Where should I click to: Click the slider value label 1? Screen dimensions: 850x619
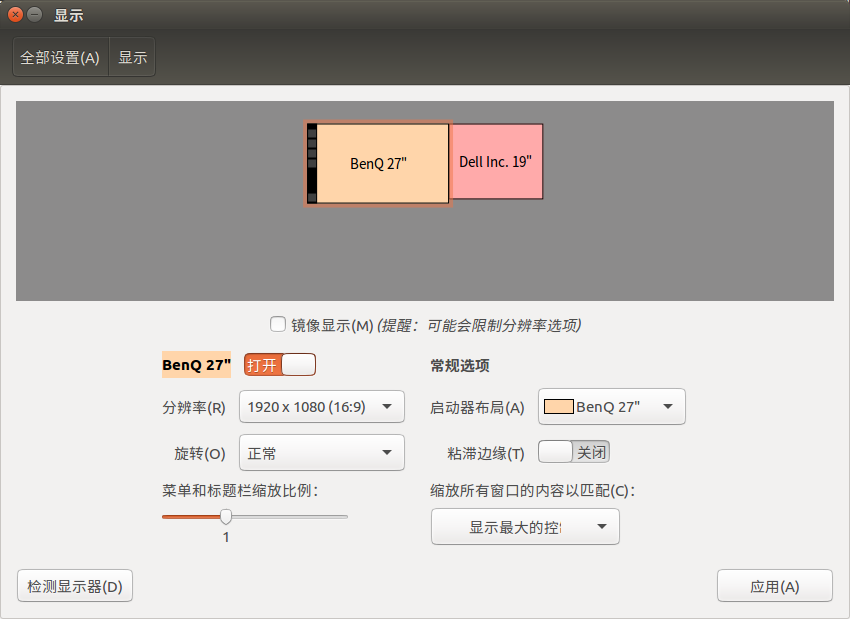[226, 537]
